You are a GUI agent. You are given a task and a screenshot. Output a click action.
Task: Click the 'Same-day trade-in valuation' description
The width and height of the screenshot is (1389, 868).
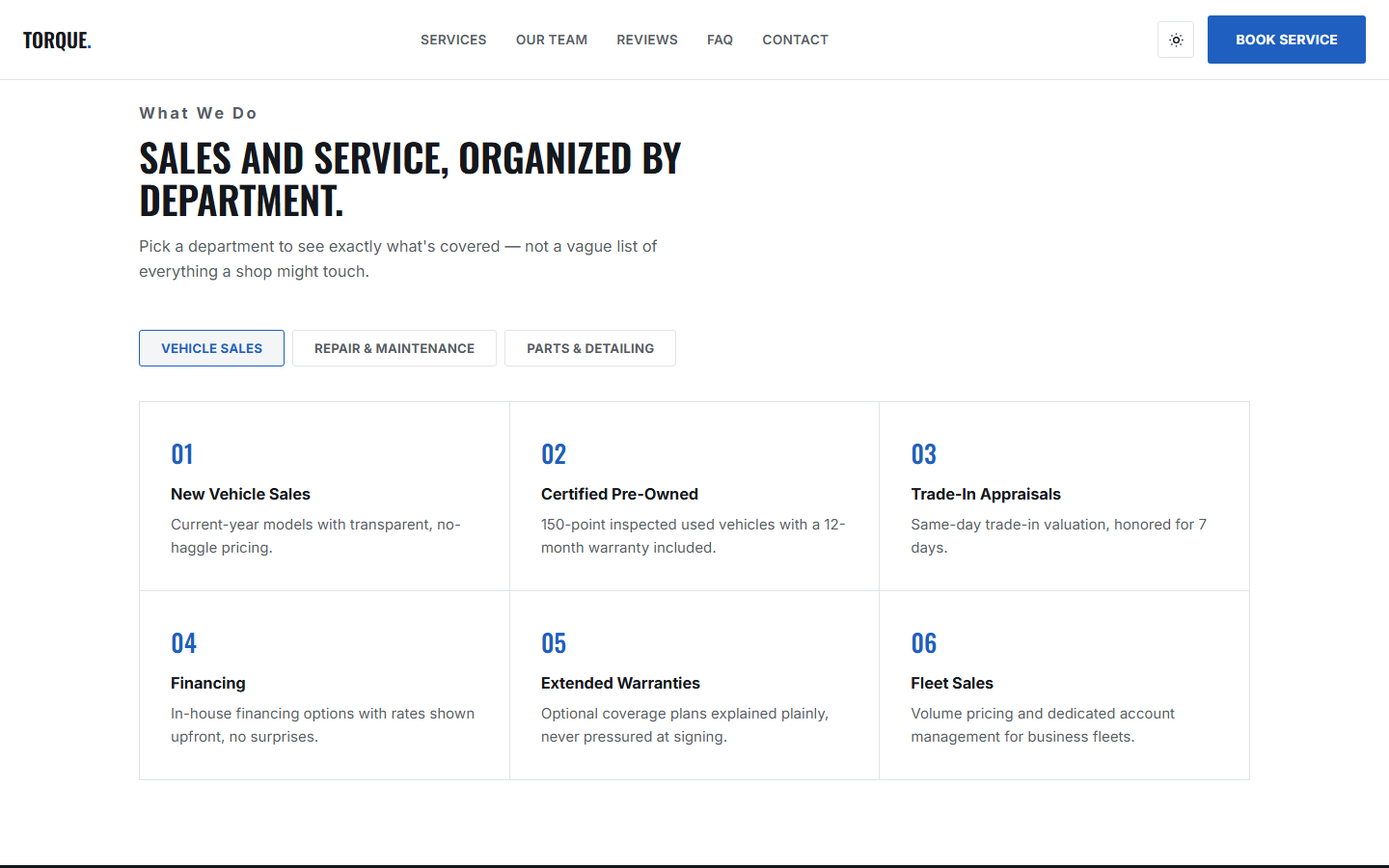click(1059, 536)
